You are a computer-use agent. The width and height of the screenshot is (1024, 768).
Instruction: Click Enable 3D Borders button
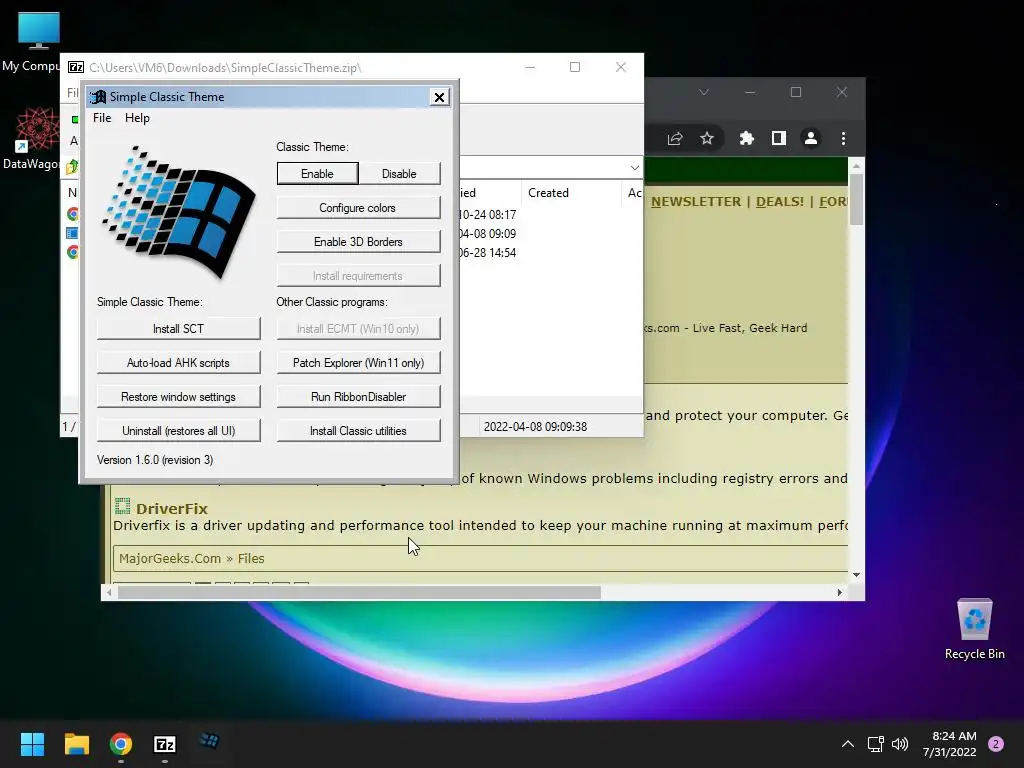coord(358,242)
